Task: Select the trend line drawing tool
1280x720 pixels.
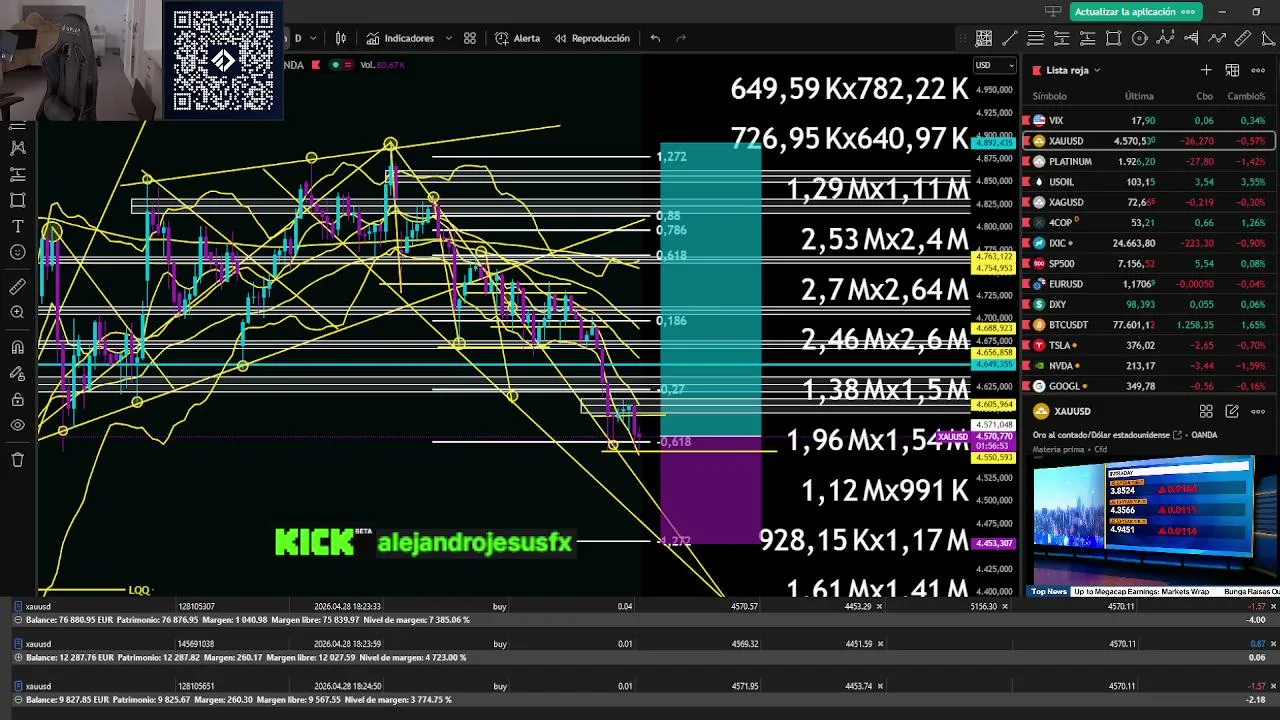Action: [1010, 38]
